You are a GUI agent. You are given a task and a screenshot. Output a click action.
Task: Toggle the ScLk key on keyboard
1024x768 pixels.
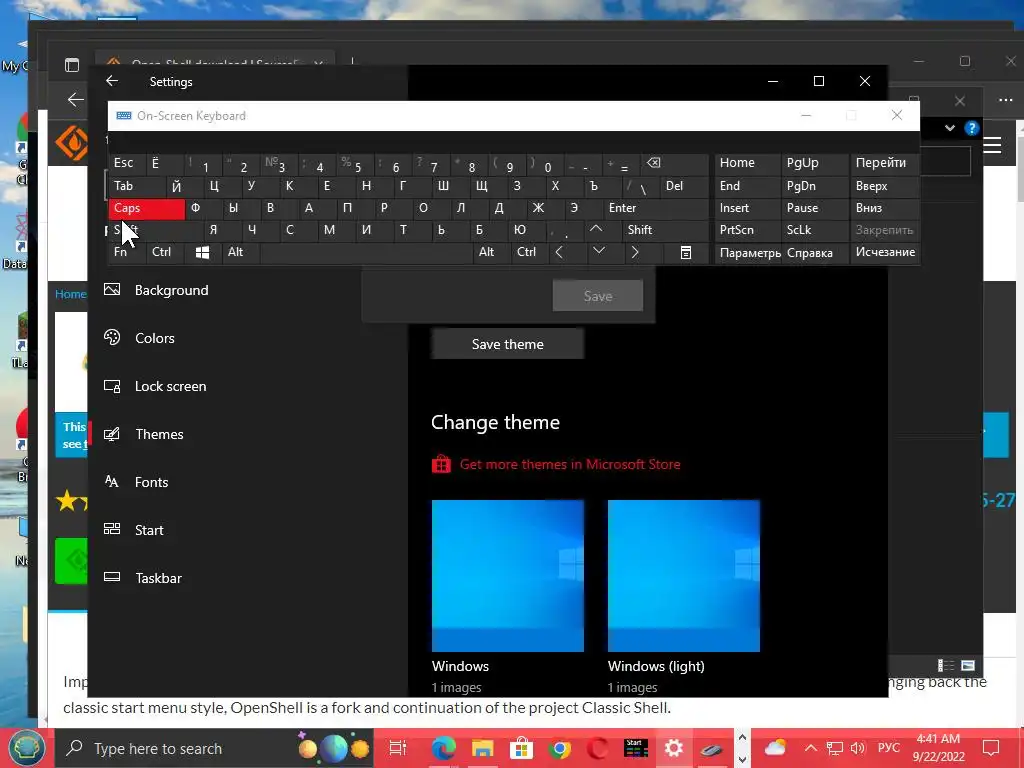(815, 230)
